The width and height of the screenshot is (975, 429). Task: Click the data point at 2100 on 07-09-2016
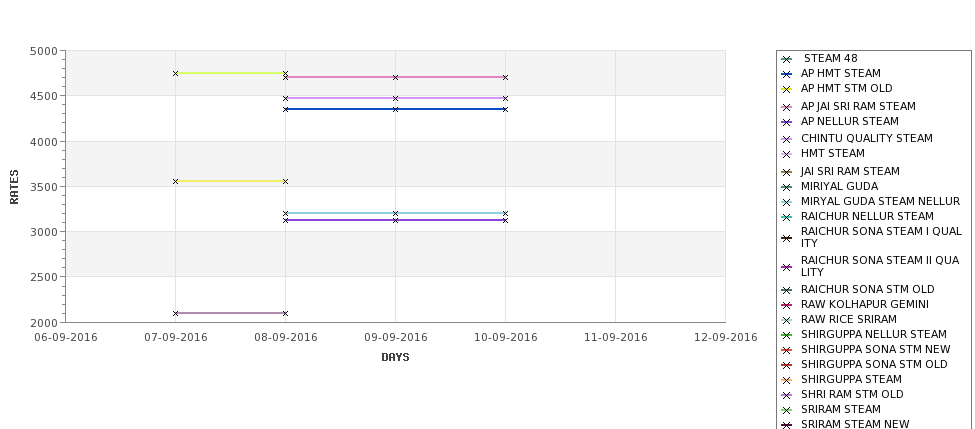click(176, 313)
